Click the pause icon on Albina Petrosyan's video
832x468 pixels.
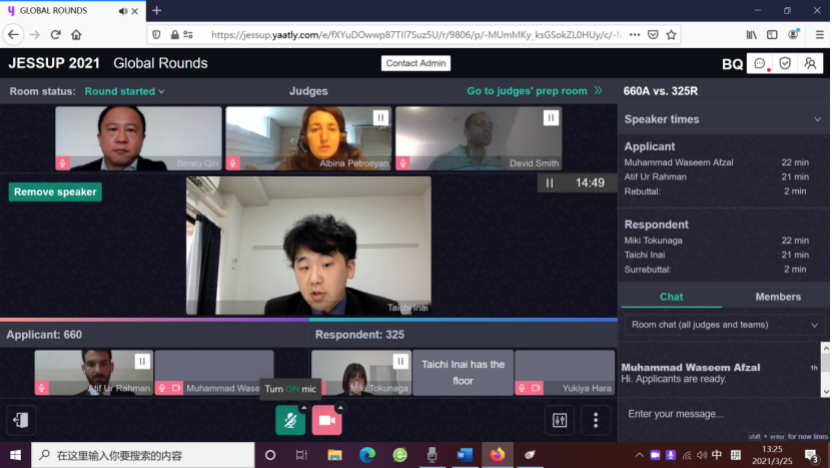tap(380, 118)
